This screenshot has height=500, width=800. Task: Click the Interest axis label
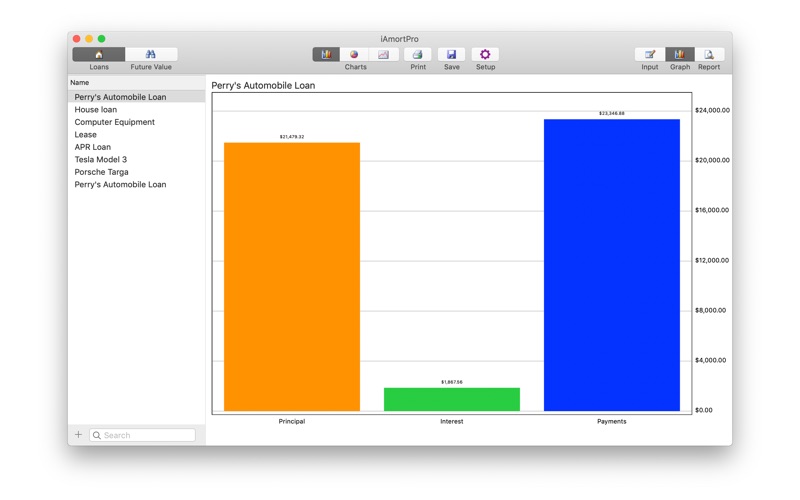click(452, 421)
